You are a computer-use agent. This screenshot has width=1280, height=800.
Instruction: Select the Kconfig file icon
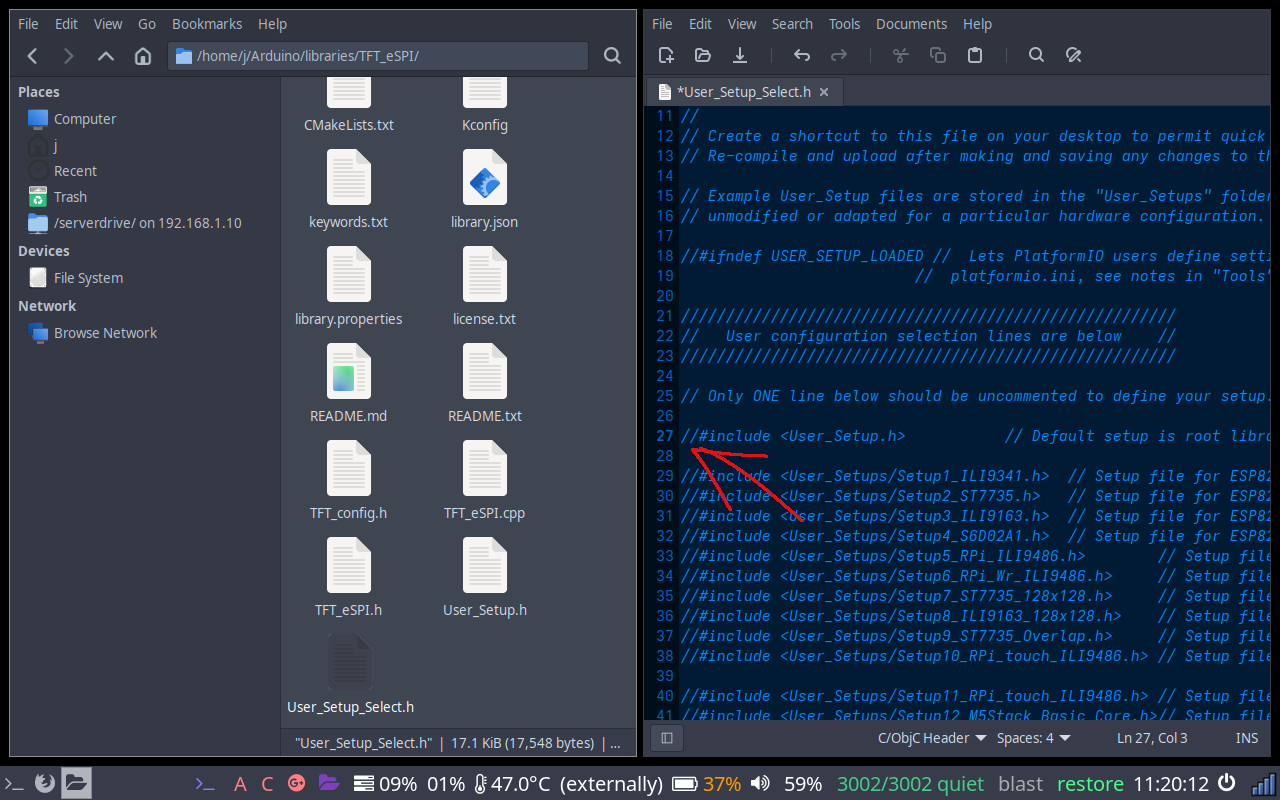[485, 92]
